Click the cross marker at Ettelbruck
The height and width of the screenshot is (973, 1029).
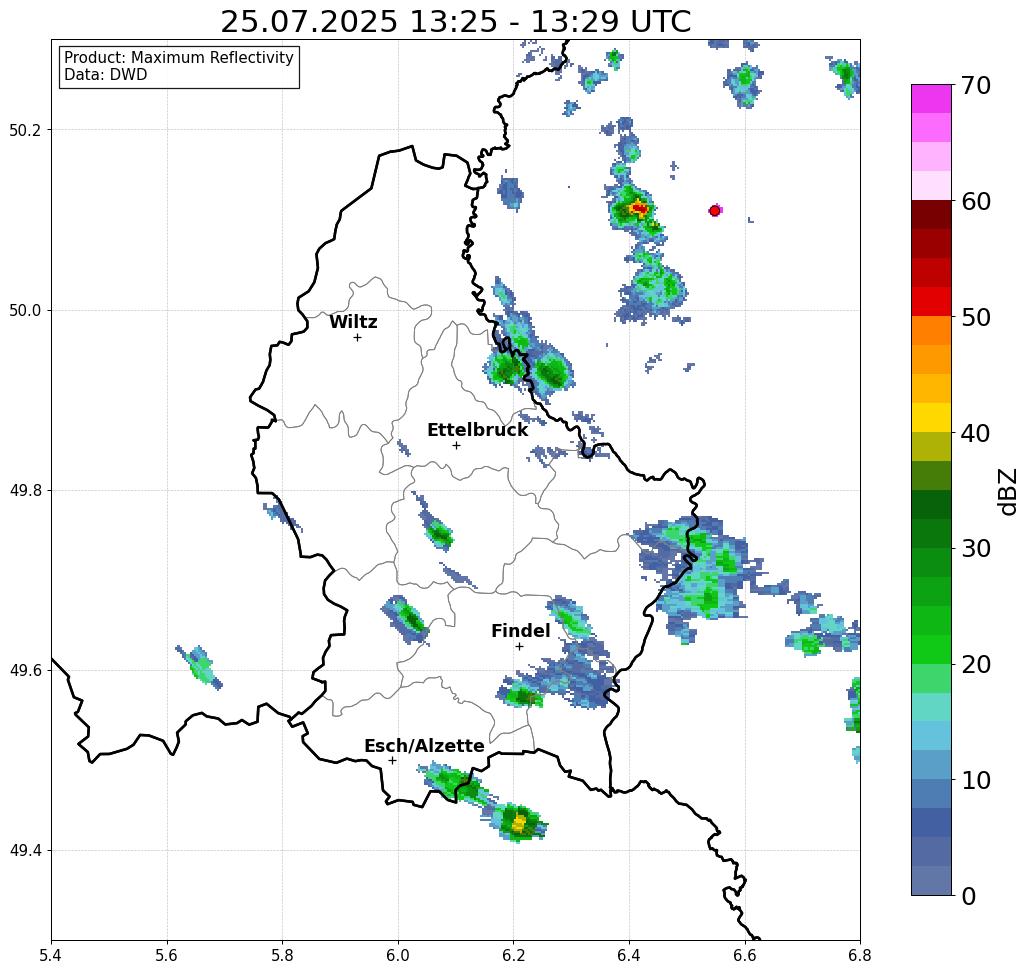pyautogui.click(x=457, y=445)
